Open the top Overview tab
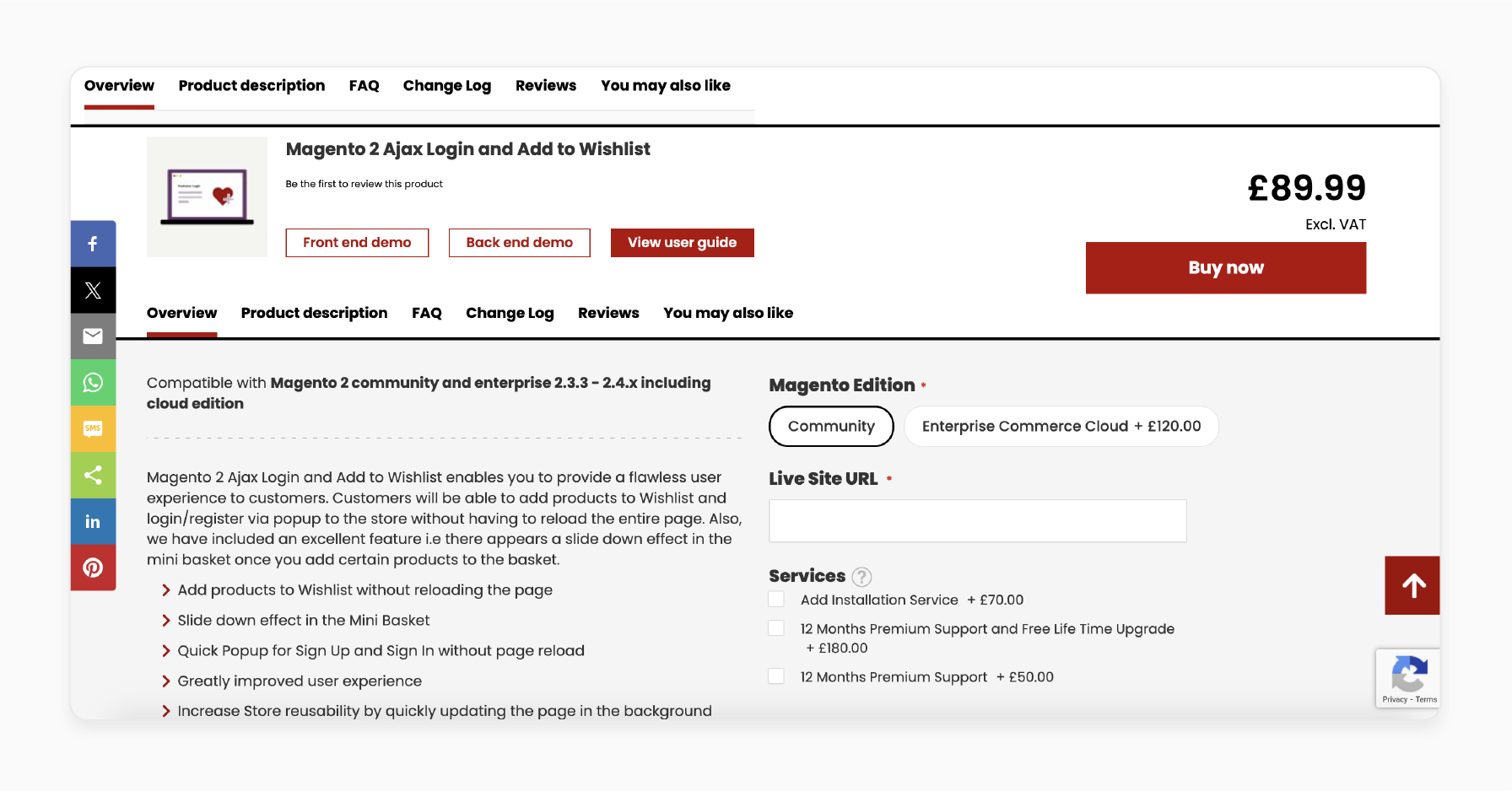The image size is (1512, 791). click(119, 86)
